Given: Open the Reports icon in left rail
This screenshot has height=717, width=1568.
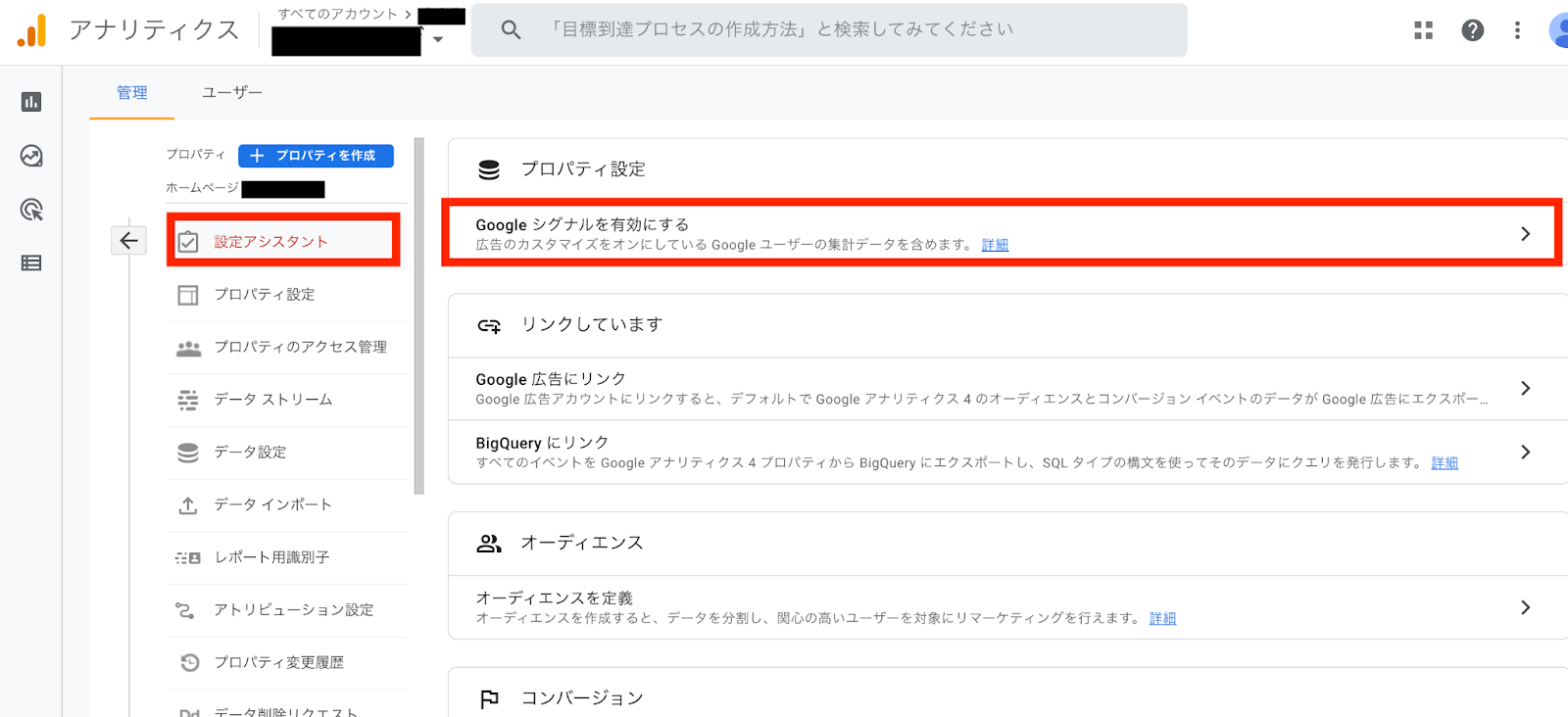Looking at the screenshot, I should (x=31, y=102).
